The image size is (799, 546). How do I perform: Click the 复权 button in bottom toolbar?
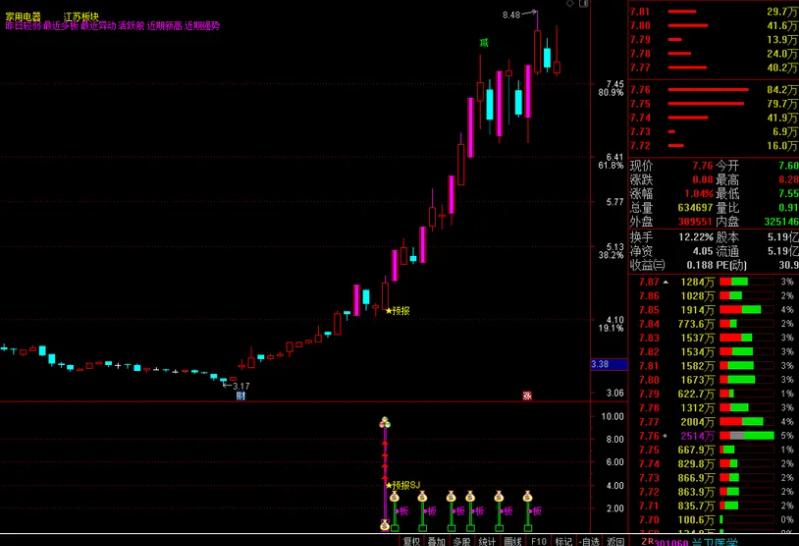[x=411, y=540]
